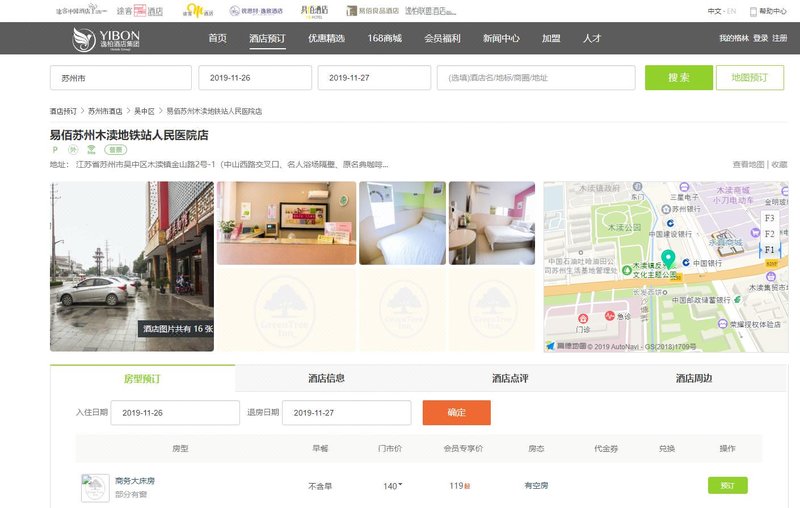Click the 商务大床房 room type logo
800x508 pixels.
[95, 487]
